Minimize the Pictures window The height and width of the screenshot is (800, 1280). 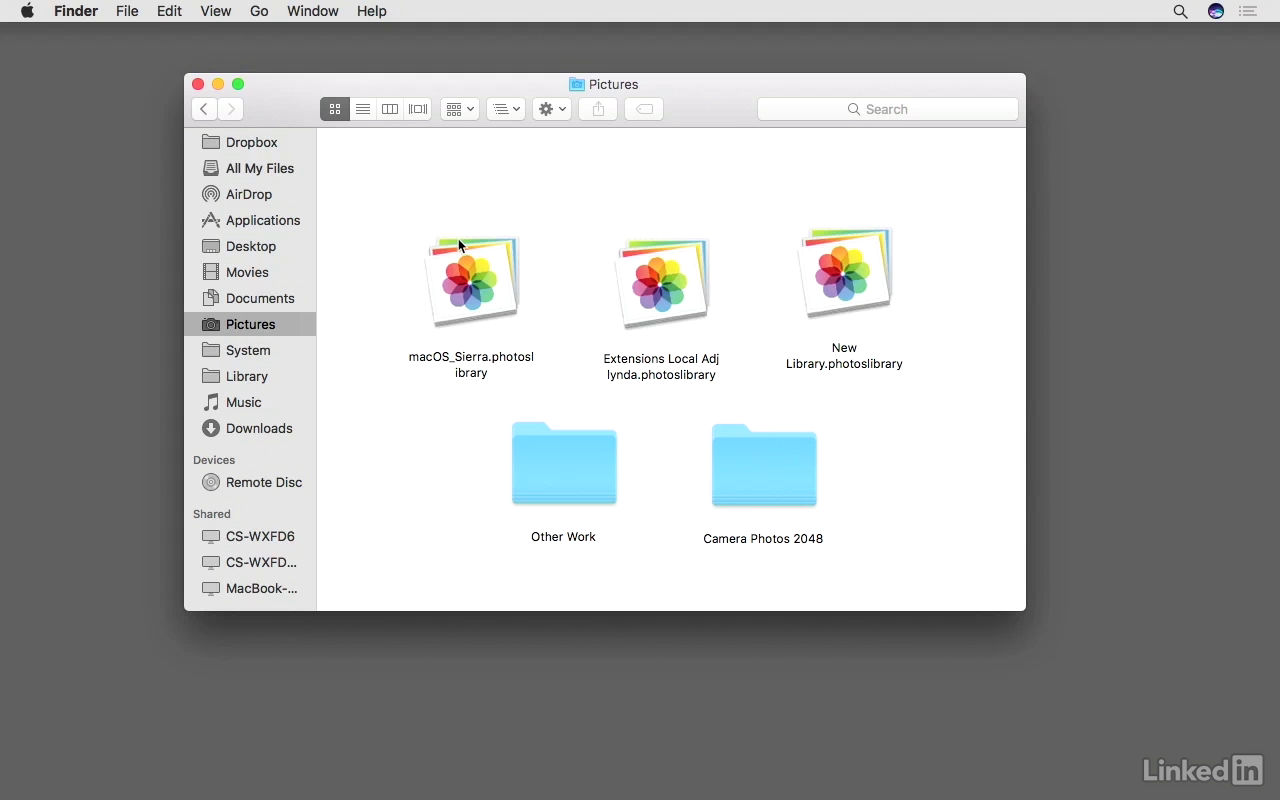(x=218, y=84)
